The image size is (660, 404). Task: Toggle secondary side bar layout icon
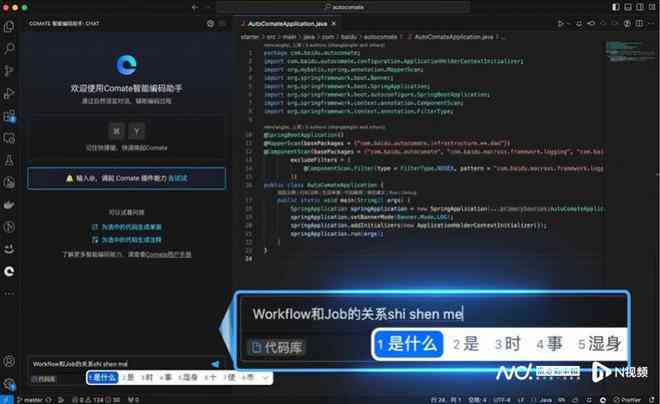coord(639,7)
